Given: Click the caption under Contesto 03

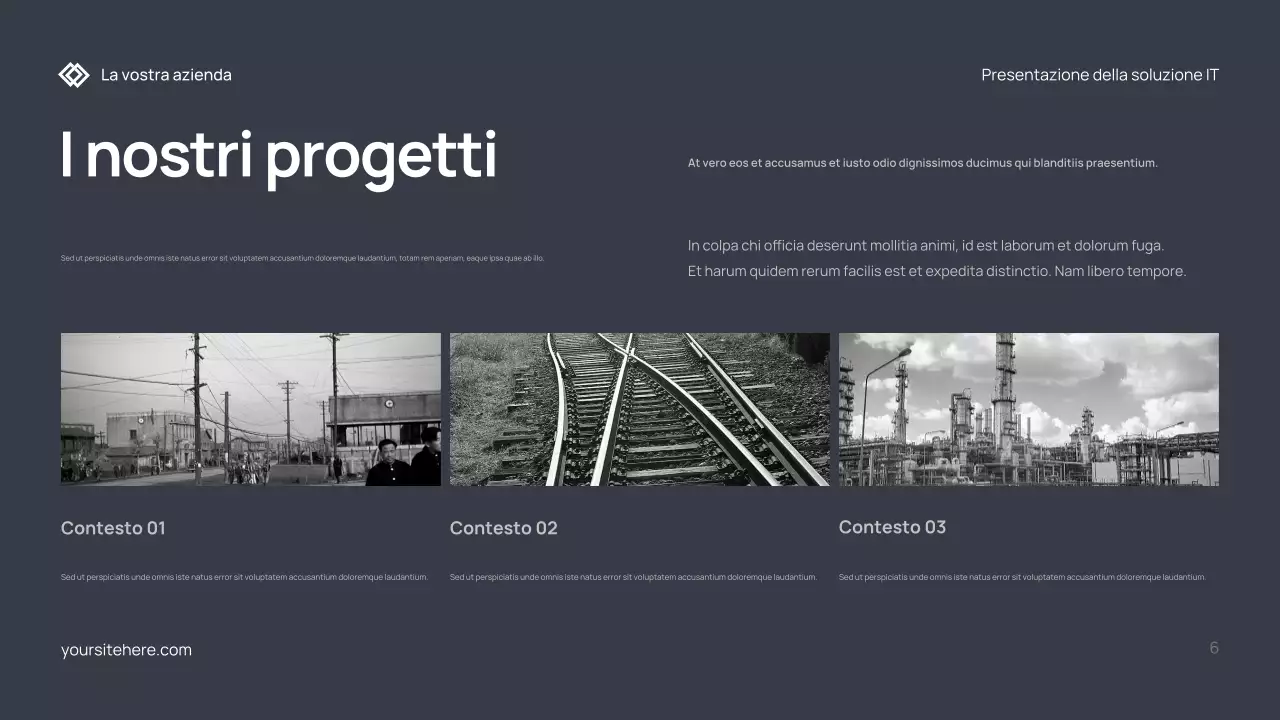Looking at the screenshot, I should tap(1023, 577).
